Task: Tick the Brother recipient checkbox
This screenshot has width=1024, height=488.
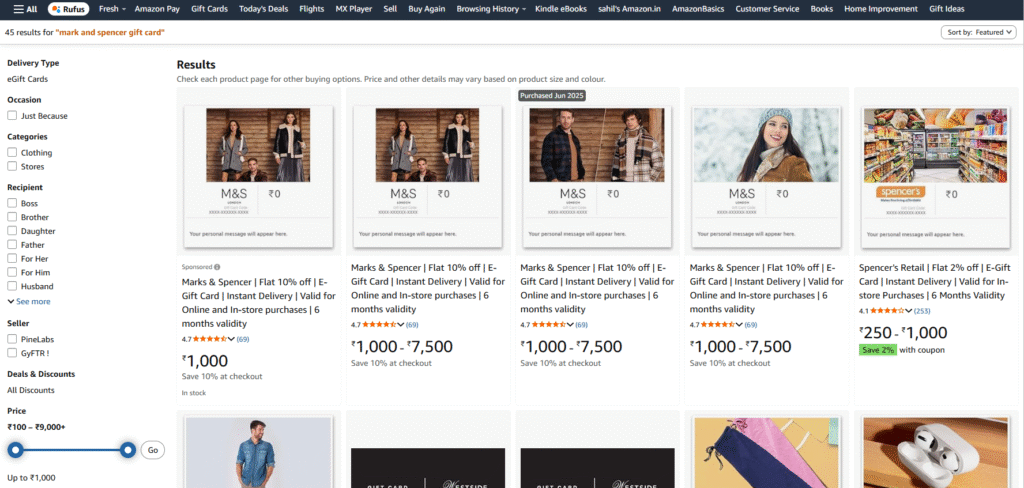Action: coord(12,217)
